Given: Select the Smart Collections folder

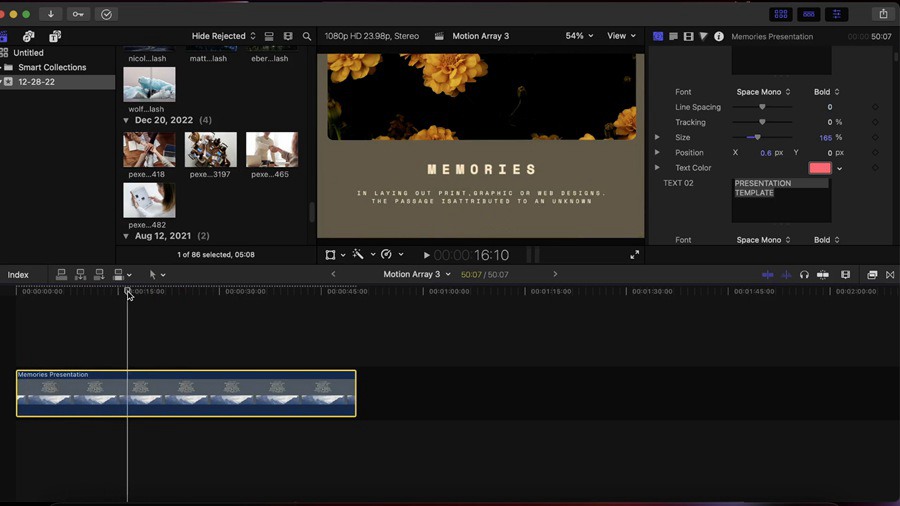Looking at the screenshot, I should tap(52, 67).
